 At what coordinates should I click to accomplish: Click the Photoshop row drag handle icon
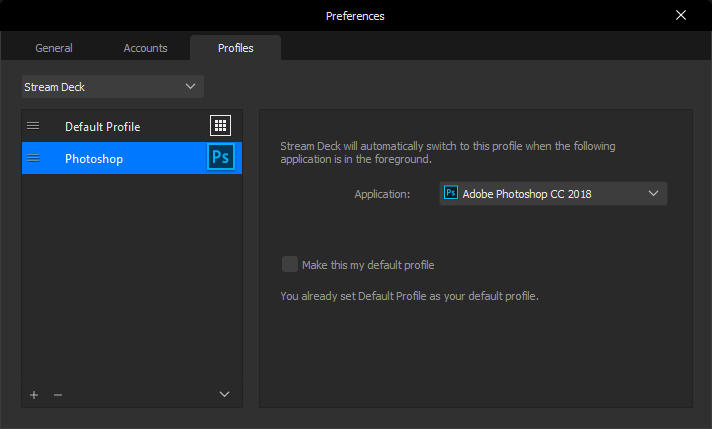tap(33, 158)
